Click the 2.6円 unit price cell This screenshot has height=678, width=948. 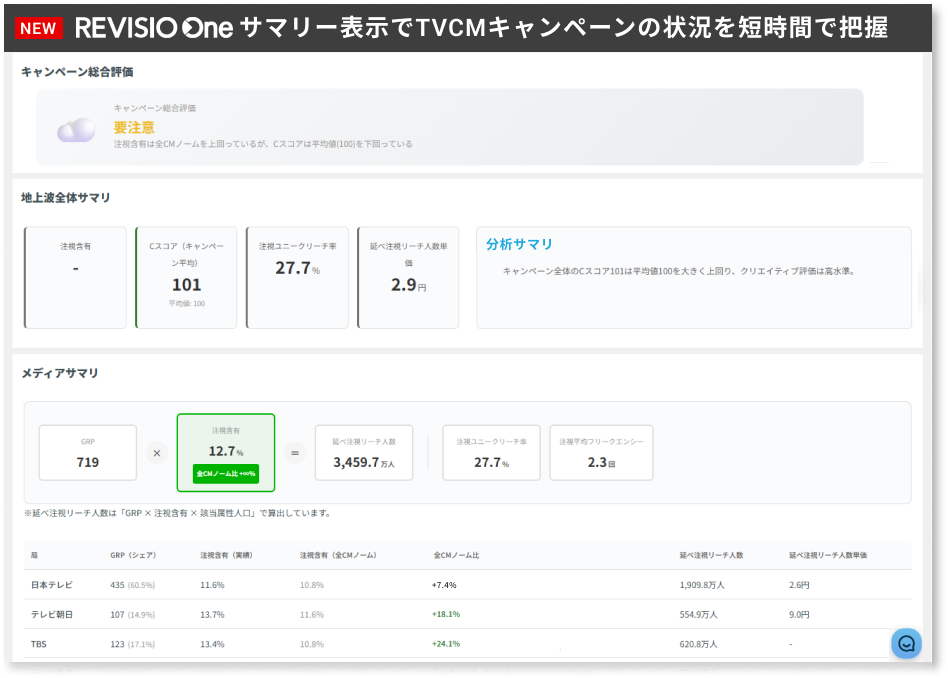(799, 585)
